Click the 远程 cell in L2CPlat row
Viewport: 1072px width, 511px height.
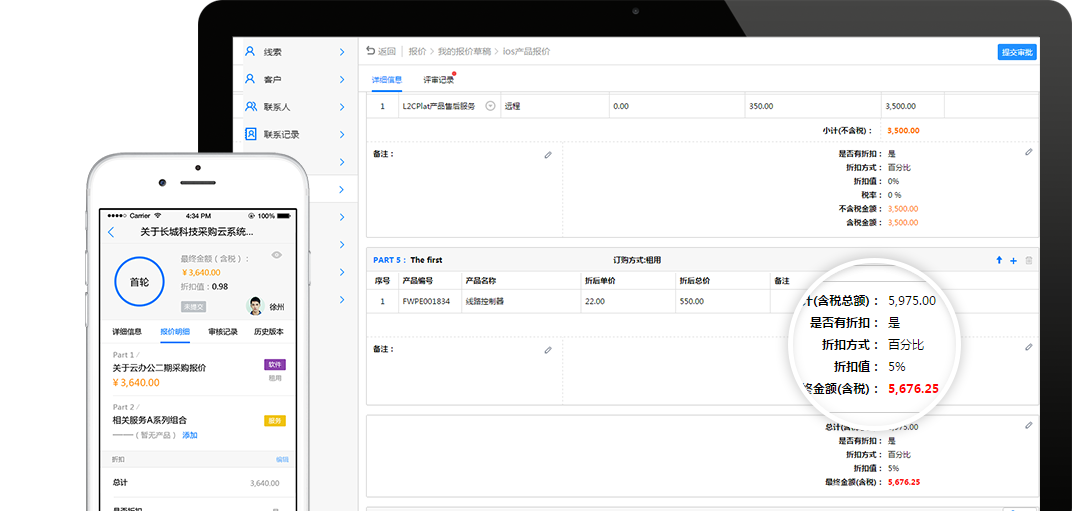click(555, 106)
